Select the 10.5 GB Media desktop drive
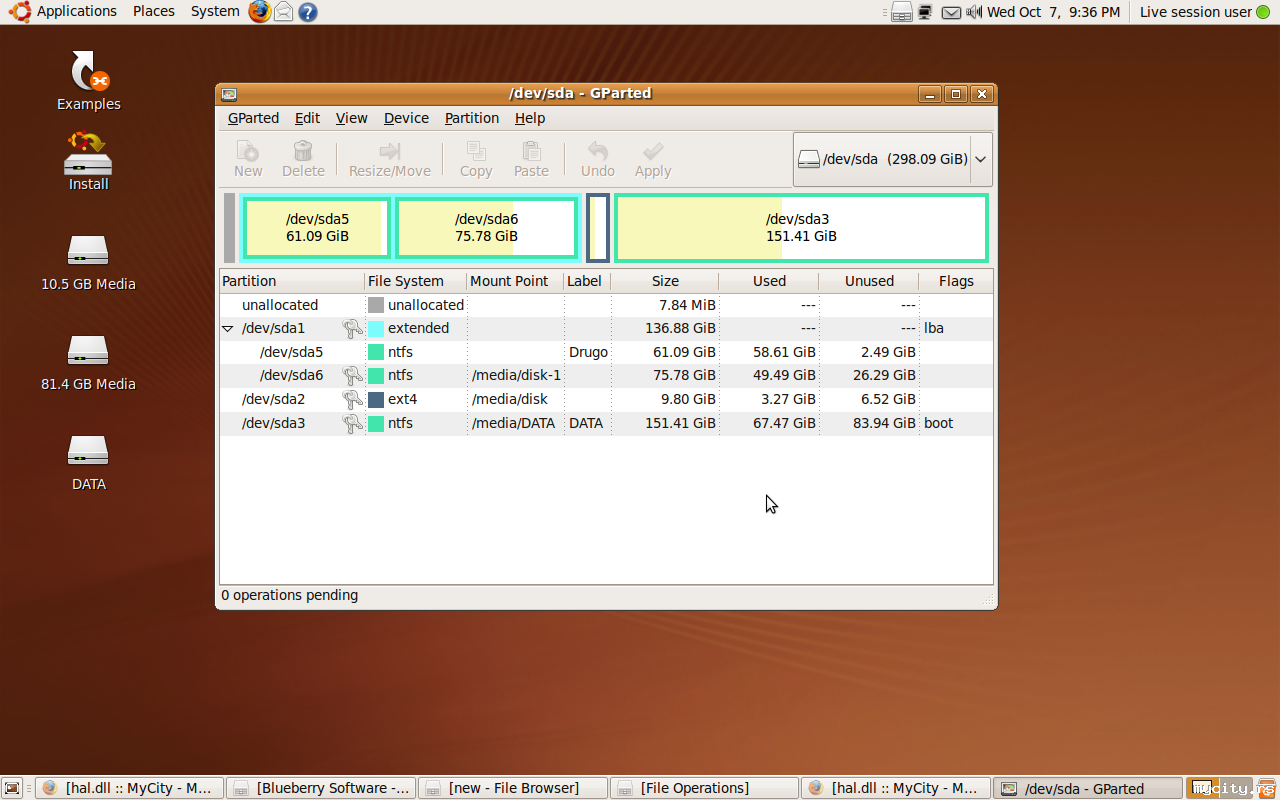The image size is (1280, 800). (88, 262)
